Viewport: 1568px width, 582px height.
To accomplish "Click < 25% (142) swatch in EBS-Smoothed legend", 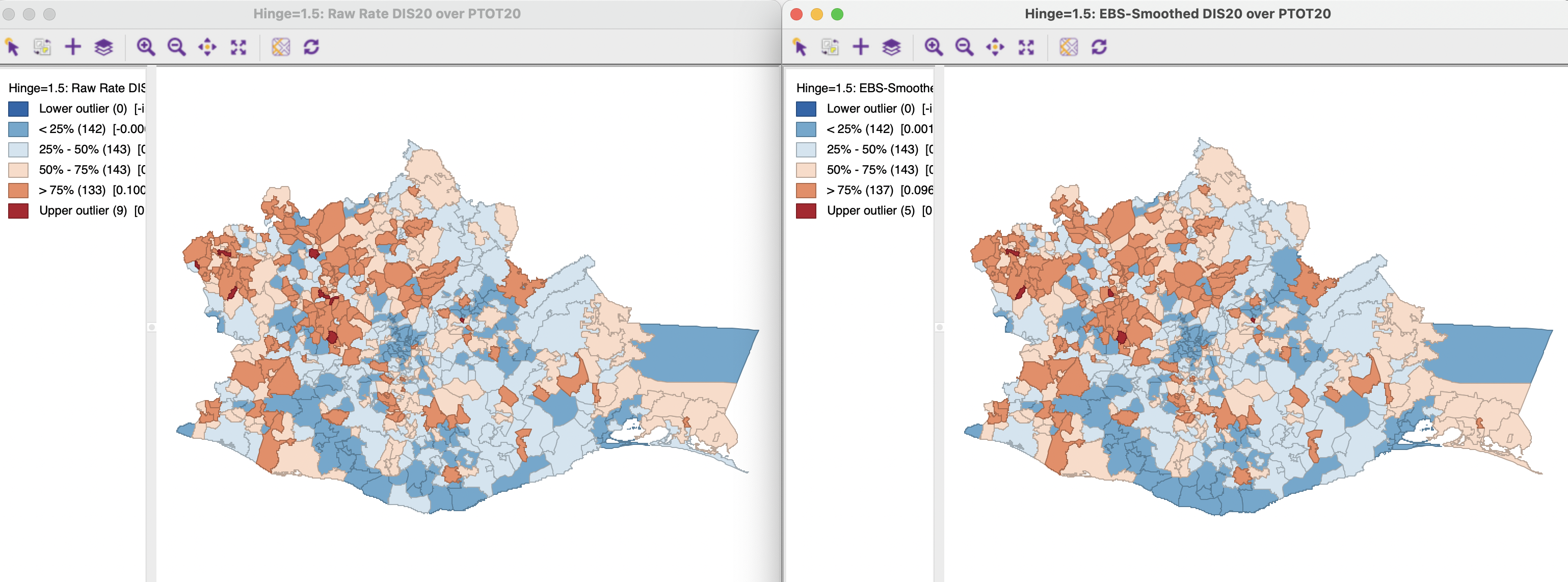I will (806, 129).
